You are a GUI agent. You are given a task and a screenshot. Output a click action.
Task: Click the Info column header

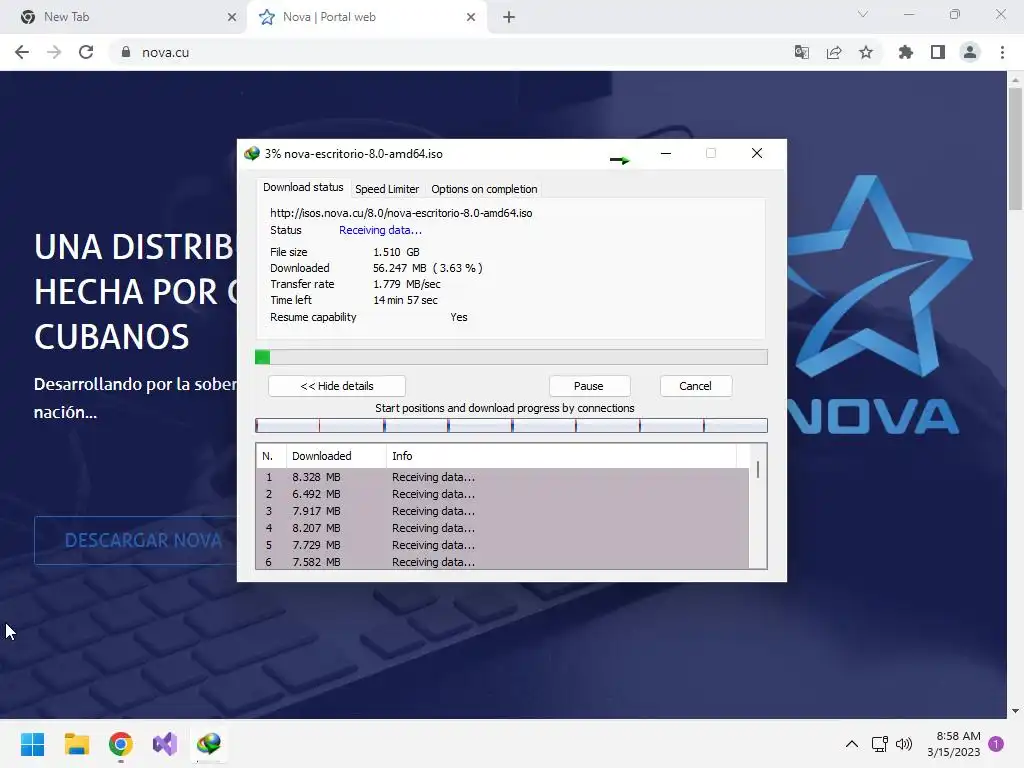[561, 456]
